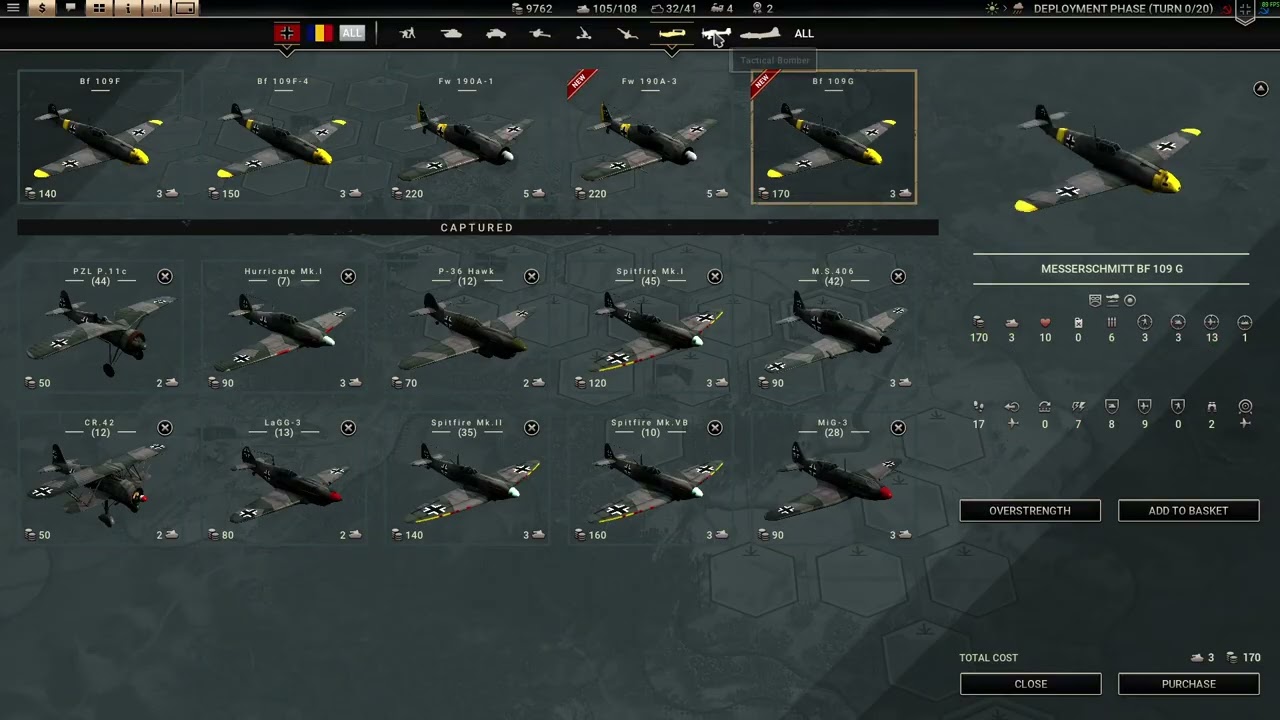The image size is (1280, 720).
Task: Select the Bf 109G unit card
Action: click(833, 137)
